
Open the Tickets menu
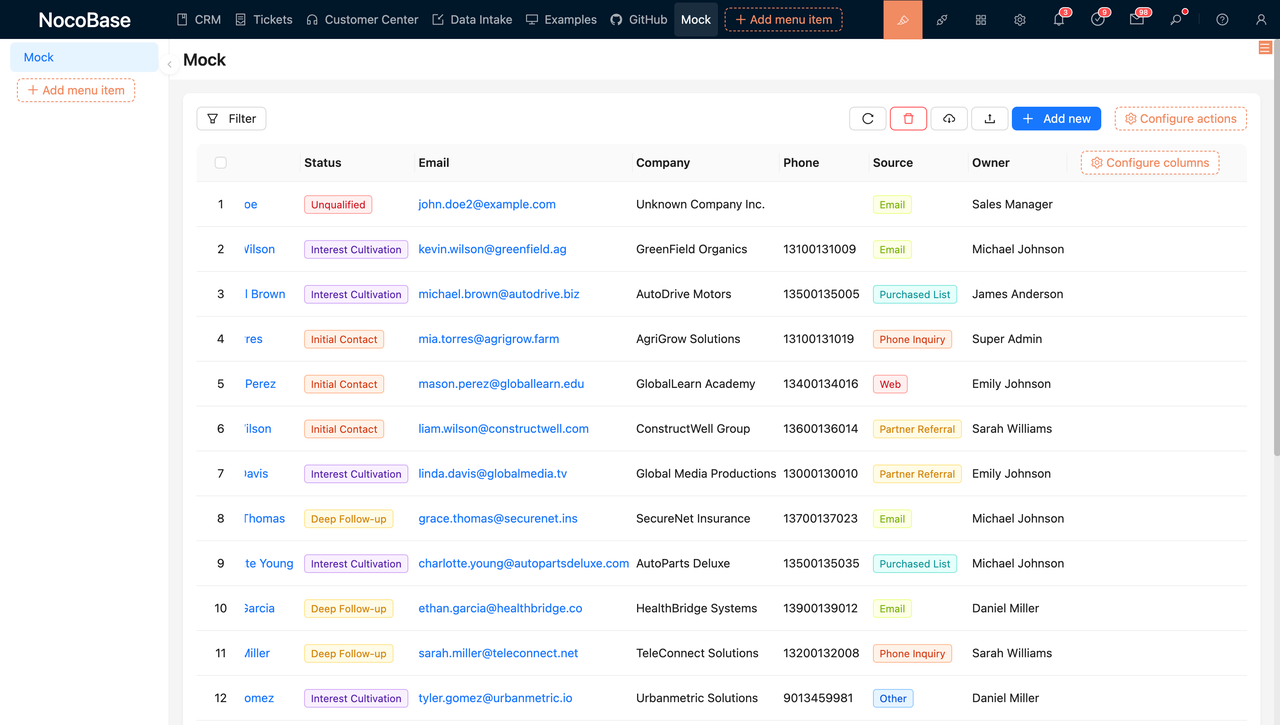[x=264, y=19]
